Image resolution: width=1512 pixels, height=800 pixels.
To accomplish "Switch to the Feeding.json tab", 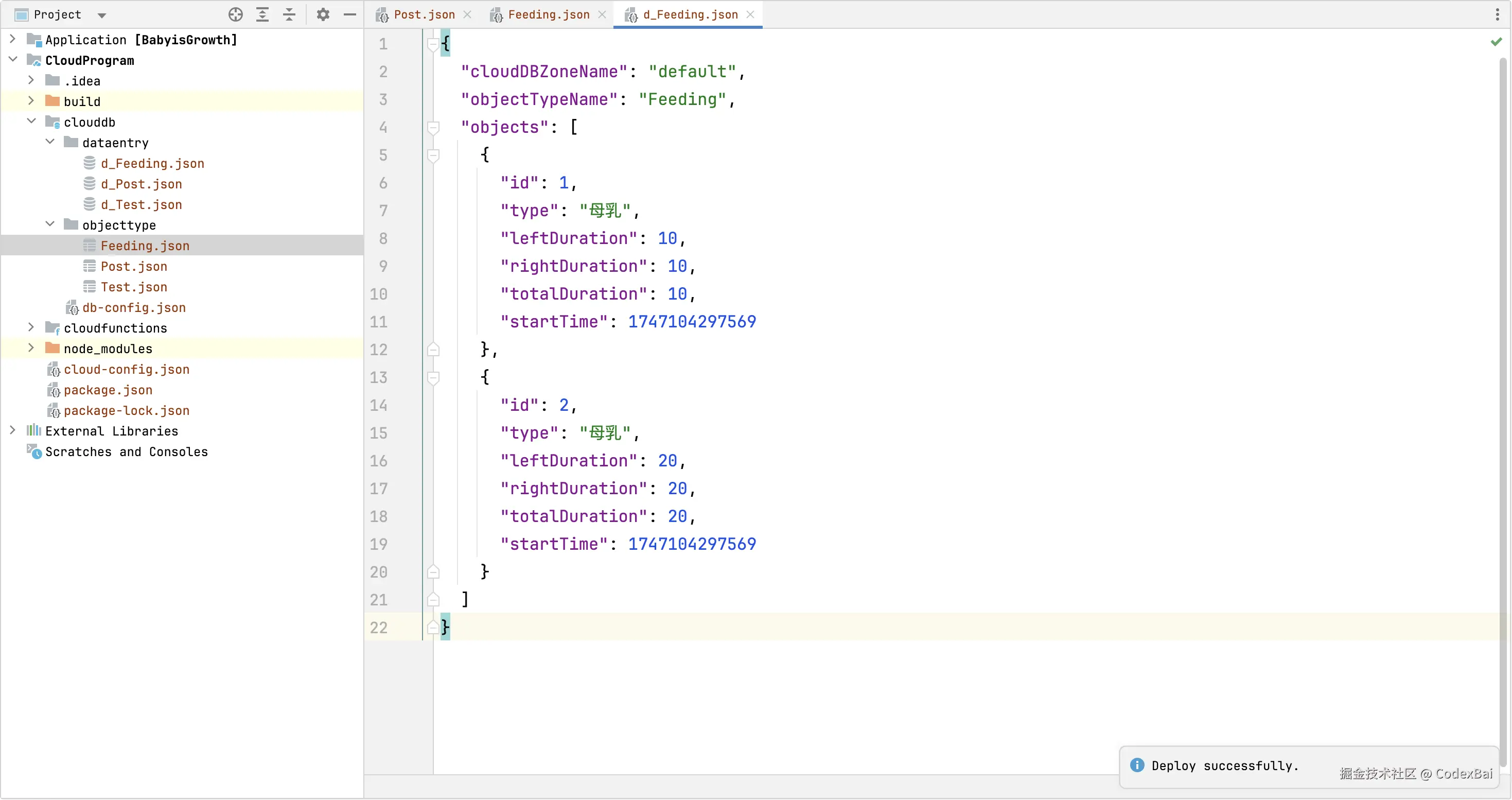I will click(548, 15).
